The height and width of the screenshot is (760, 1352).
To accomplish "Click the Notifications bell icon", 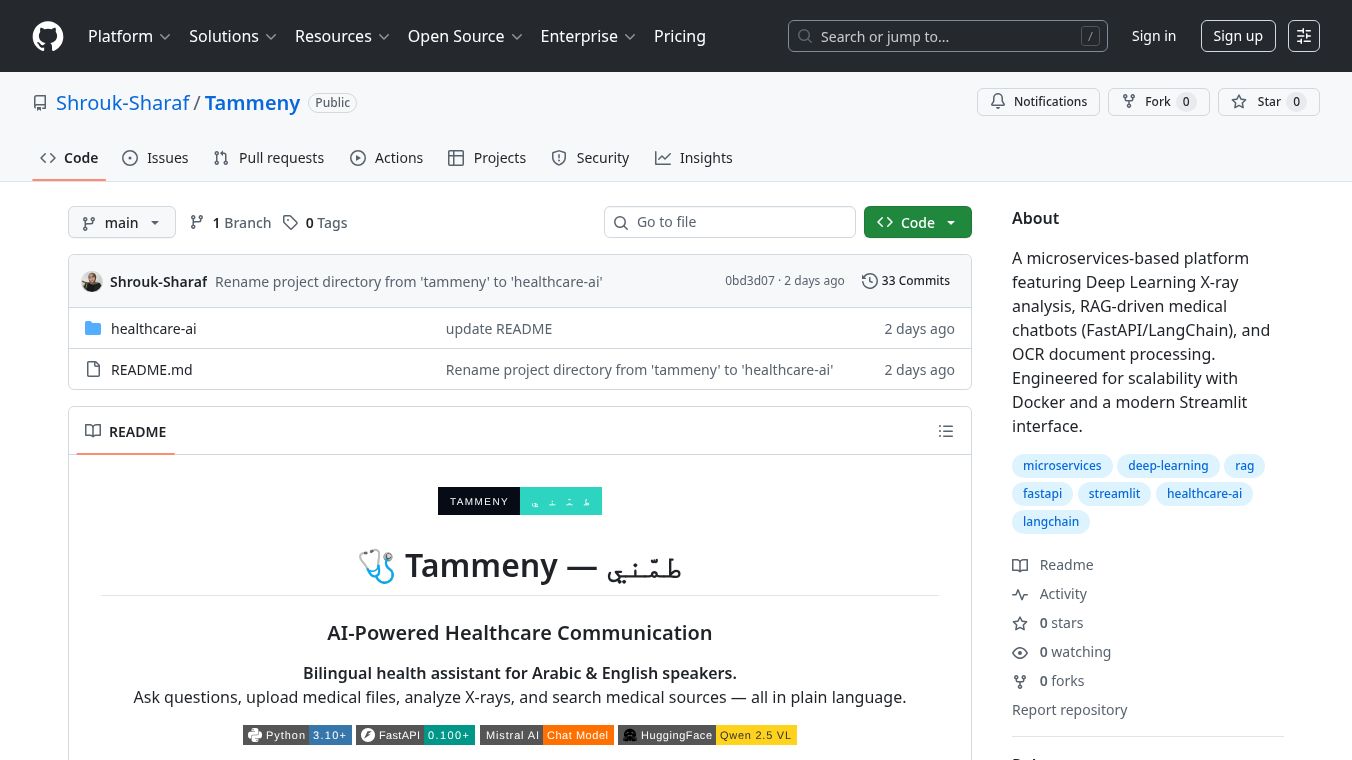I will [998, 101].
